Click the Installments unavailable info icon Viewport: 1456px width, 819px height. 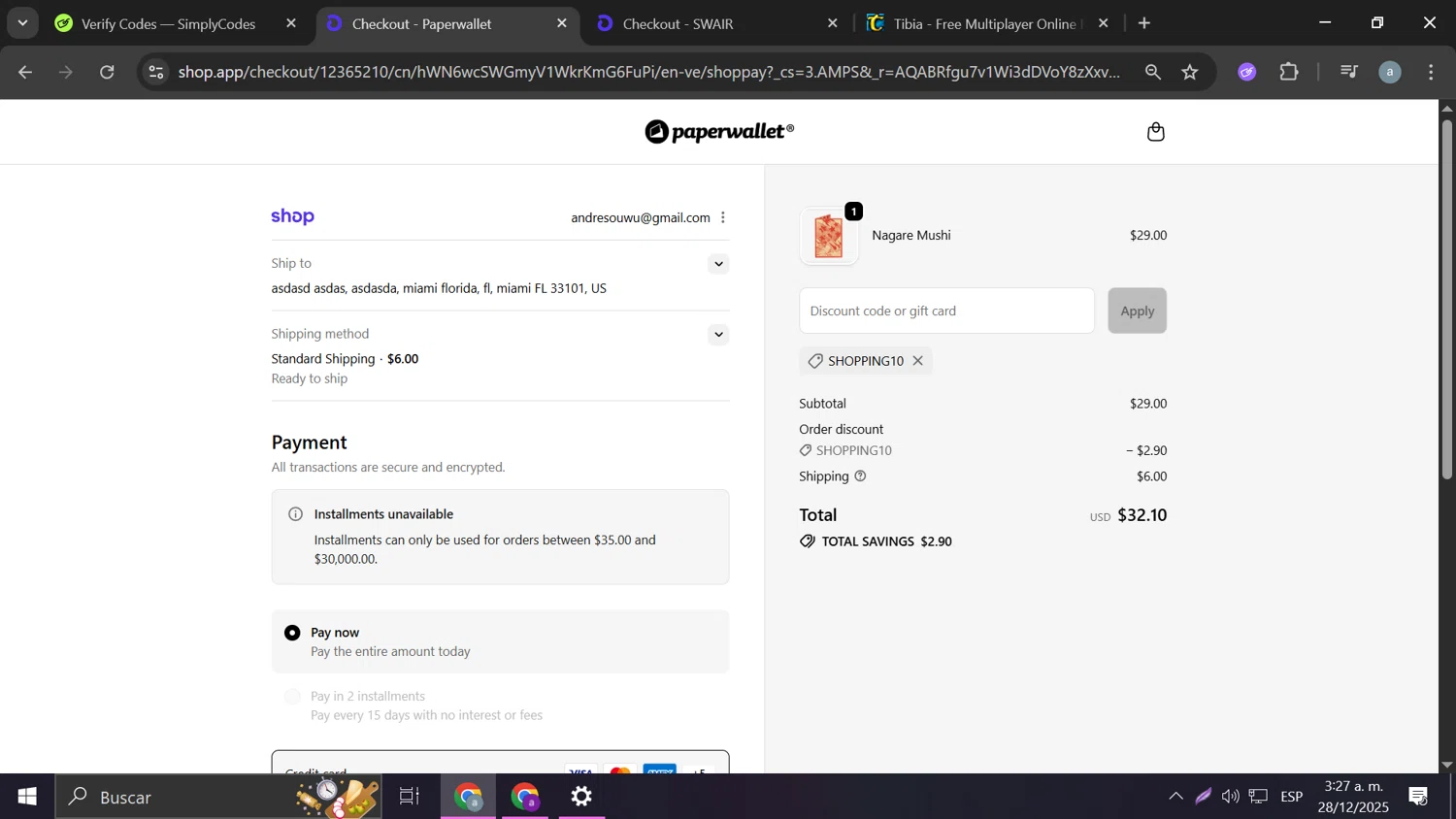(x=295, y=514)
